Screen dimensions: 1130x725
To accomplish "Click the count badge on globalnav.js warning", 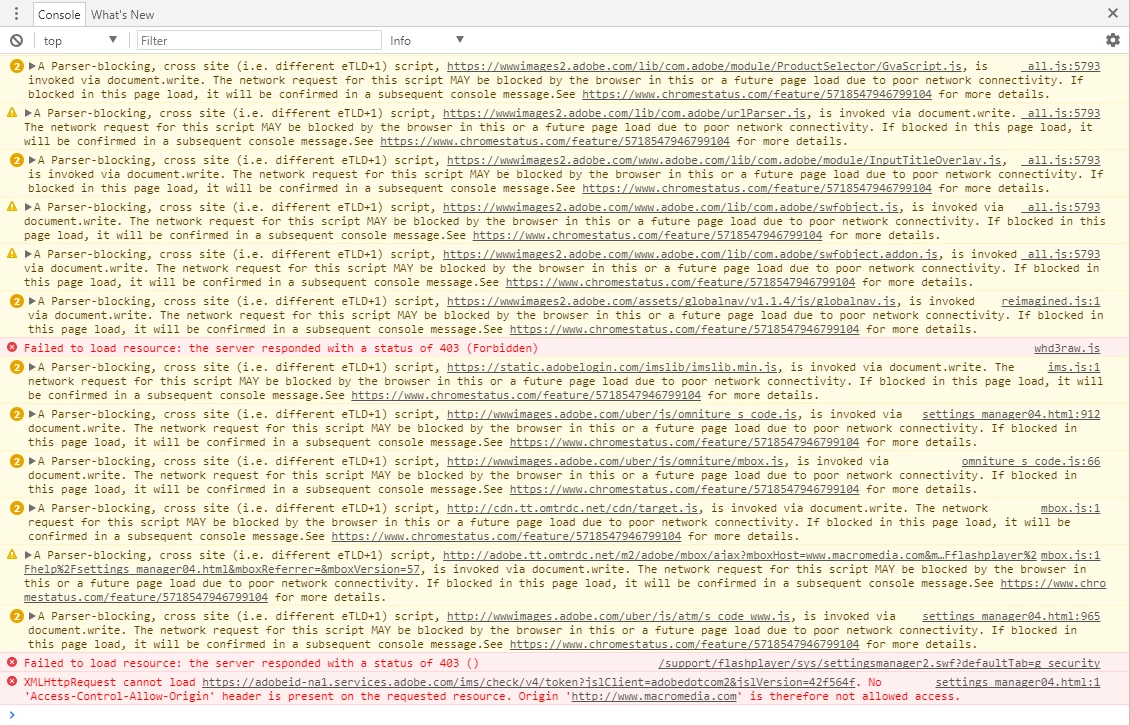I will tap(17, 301).
